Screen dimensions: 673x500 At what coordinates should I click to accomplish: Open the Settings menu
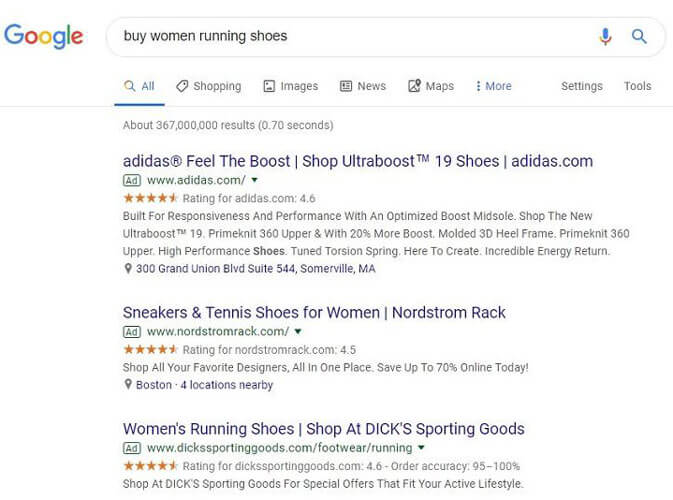click(581, 86)
